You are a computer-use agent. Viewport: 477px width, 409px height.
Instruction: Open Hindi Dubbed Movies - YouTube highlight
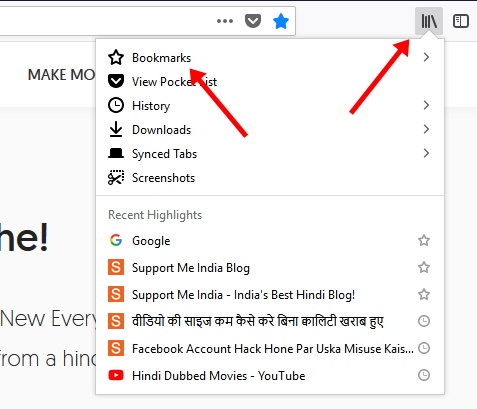(x=270, y=375)
